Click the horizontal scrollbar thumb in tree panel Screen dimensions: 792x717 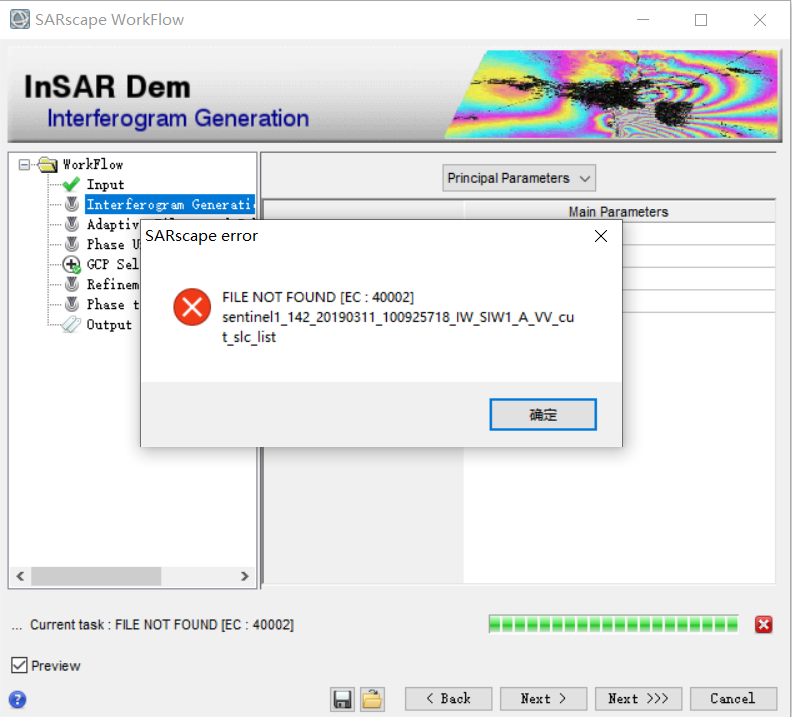click(x=96, y=576)
